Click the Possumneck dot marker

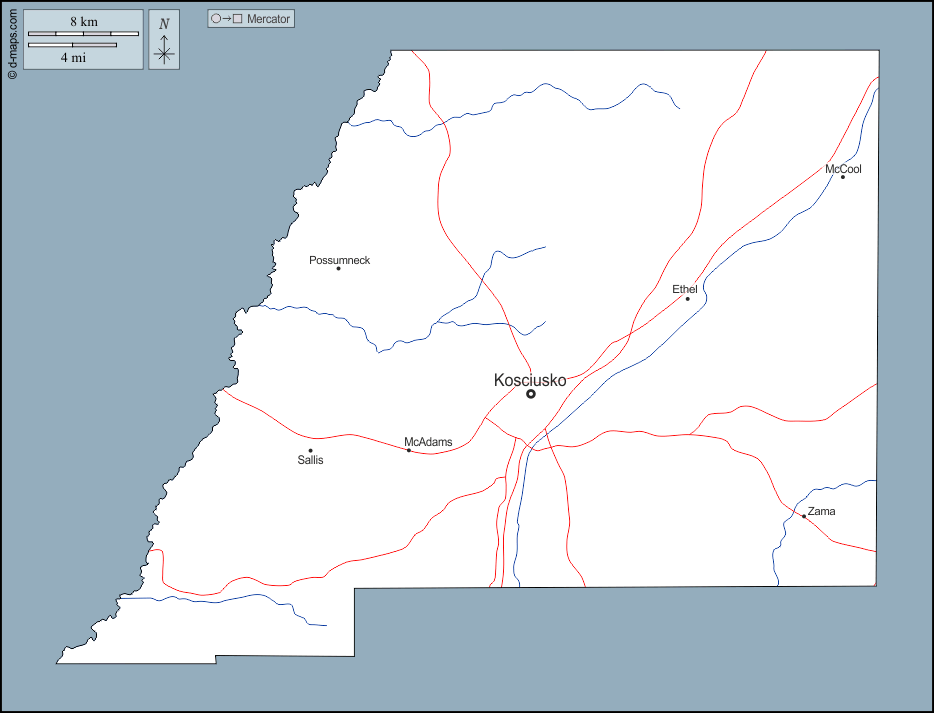(338, 268)
